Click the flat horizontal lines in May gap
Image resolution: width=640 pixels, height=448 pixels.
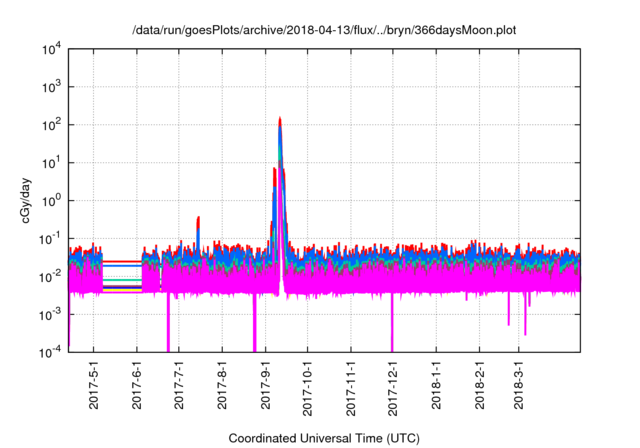122,277
